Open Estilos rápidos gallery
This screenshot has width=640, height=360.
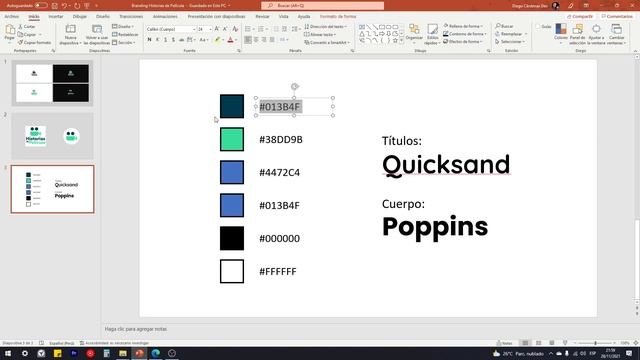432,35
